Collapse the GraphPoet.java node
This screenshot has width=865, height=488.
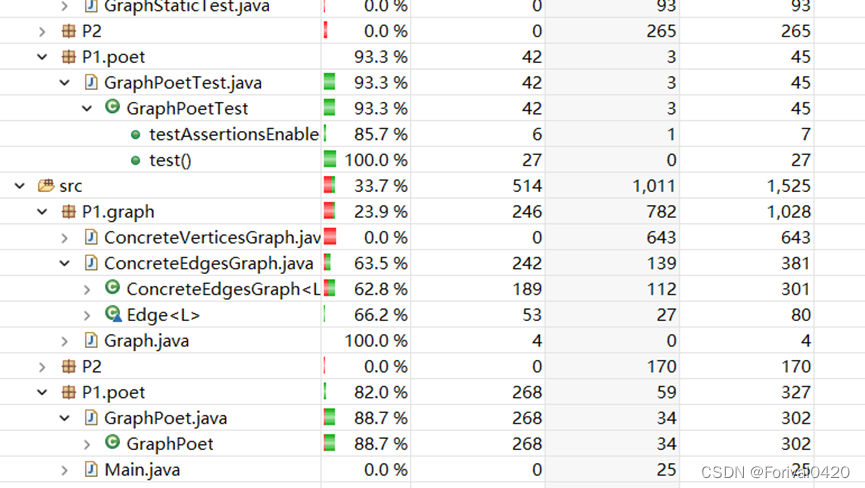pyautogui.click(x=65, y=419)
